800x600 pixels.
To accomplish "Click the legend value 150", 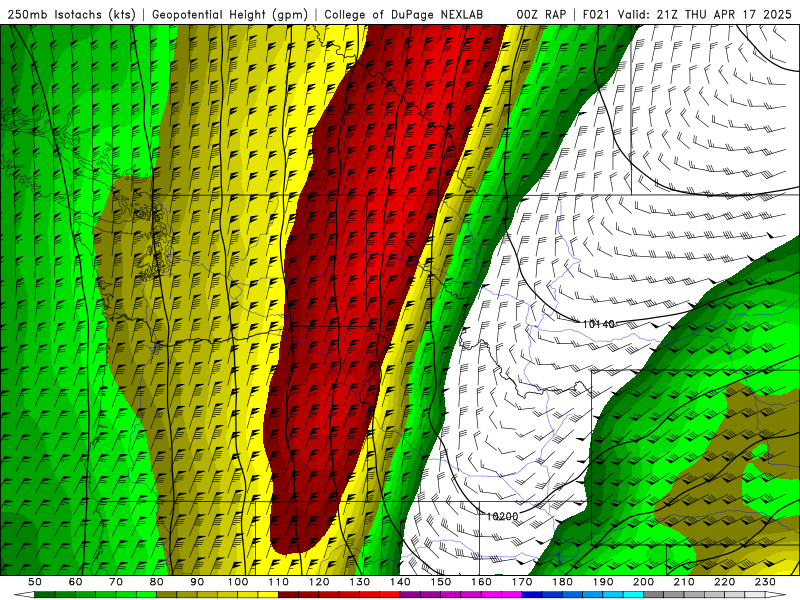I will [441, 582].
